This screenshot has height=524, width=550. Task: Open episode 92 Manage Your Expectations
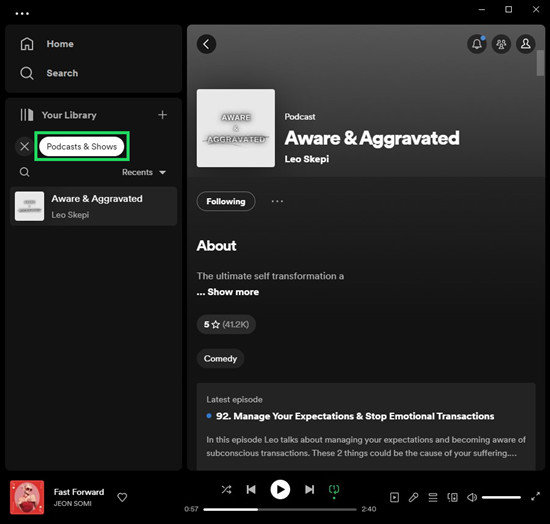pyautogui.click(x=355, y=416)
